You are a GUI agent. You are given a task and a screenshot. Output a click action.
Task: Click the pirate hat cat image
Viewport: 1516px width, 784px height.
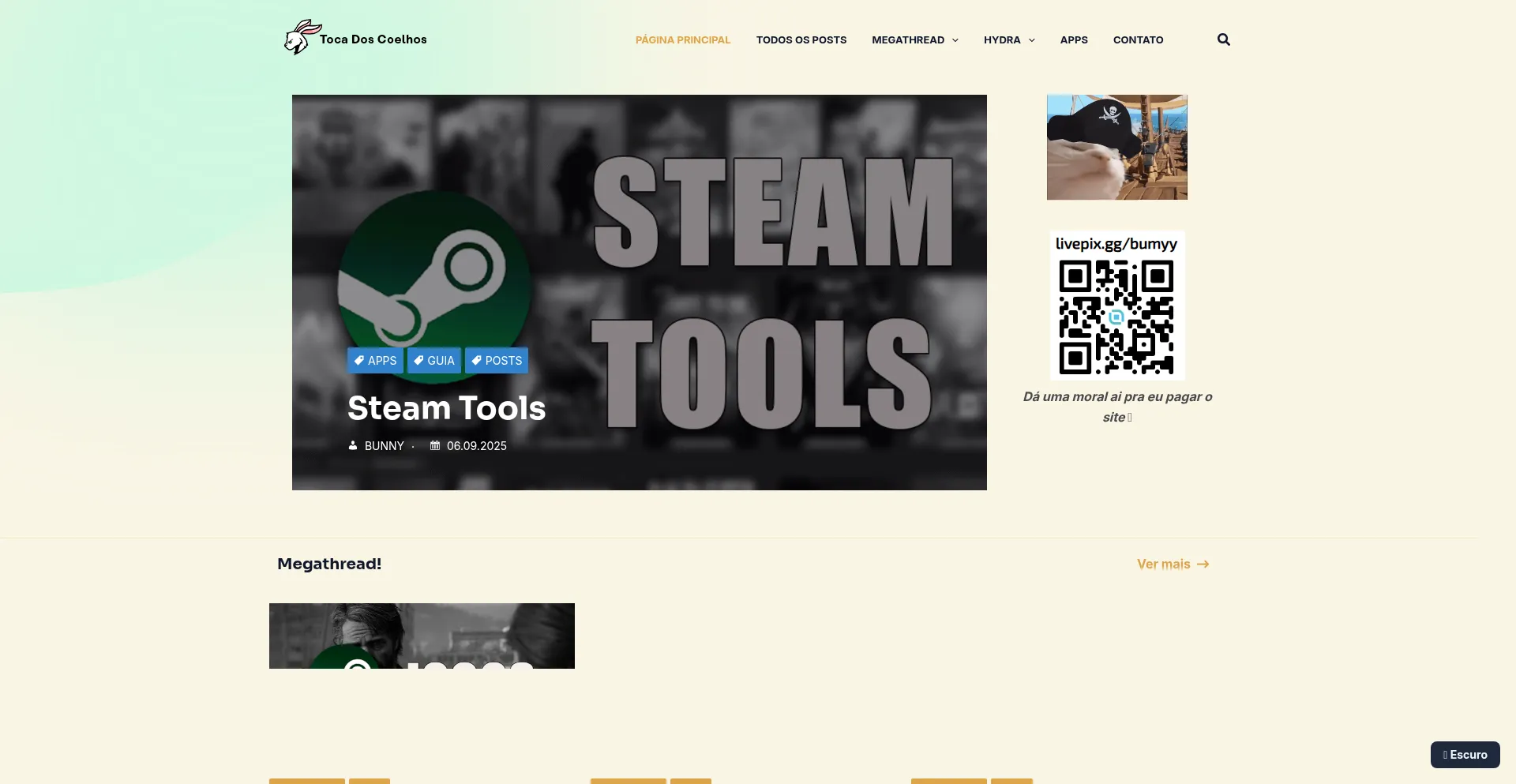pyautogui.click(x=1116, y=148)
